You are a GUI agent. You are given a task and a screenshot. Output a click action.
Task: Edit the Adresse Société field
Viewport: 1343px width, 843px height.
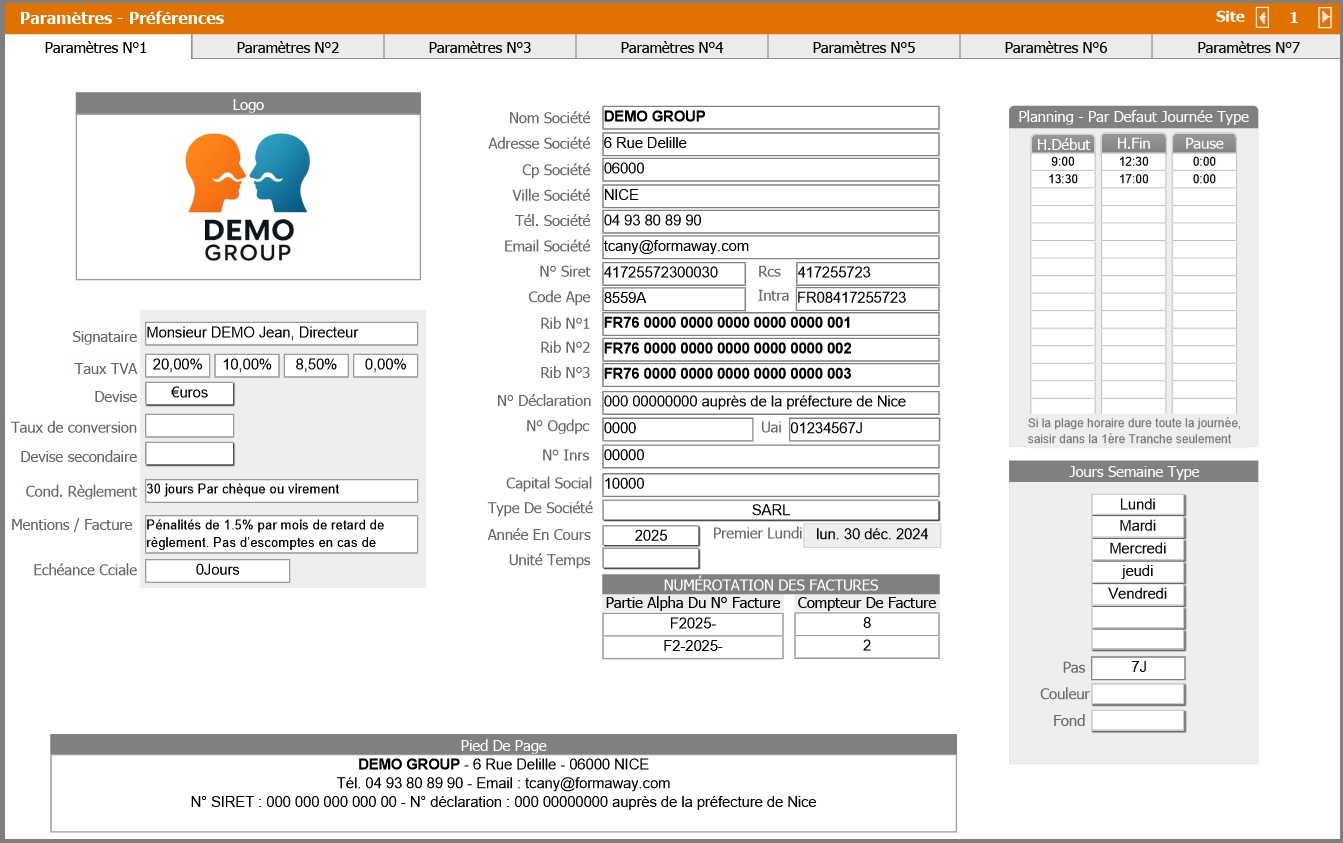(771, 144)
